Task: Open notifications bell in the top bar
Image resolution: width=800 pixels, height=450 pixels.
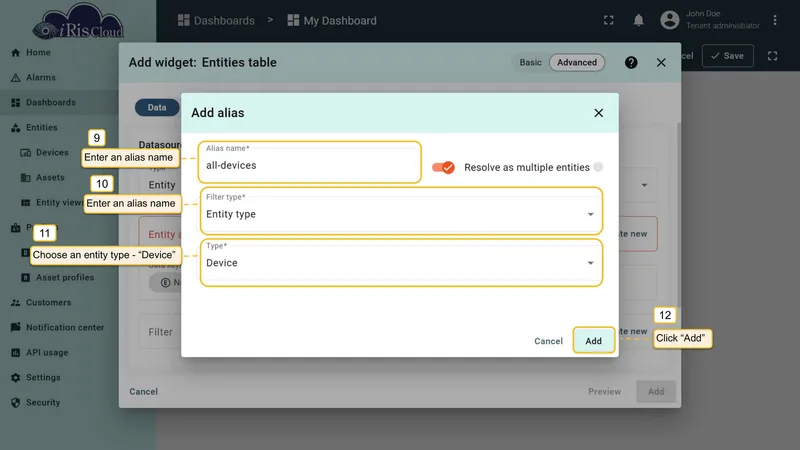Action: click(638, 20)
